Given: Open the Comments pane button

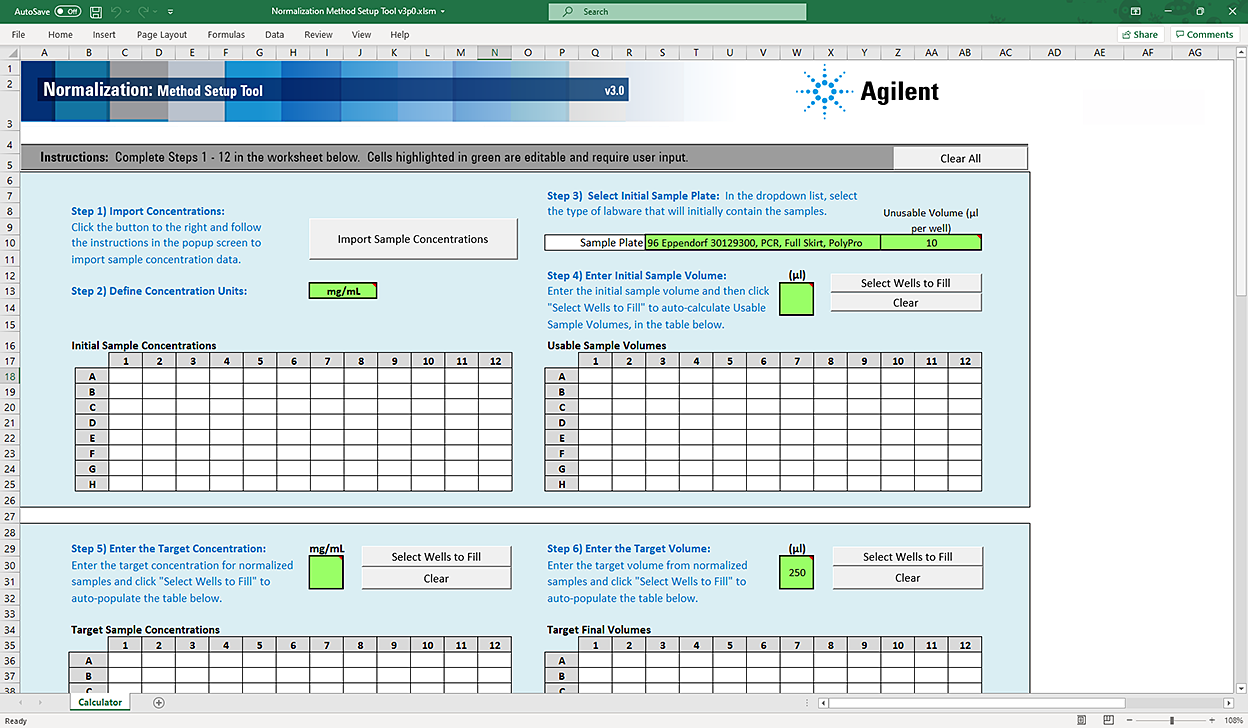Looking at the screenshot, I should (1204, 34).
